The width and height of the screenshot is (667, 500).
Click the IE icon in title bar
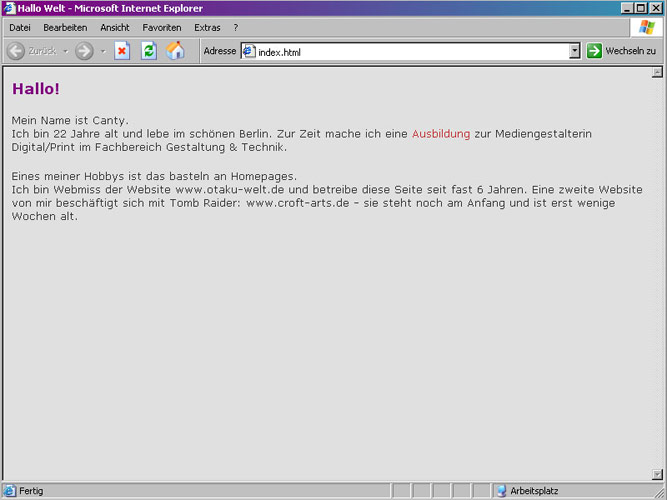[9, 8]
